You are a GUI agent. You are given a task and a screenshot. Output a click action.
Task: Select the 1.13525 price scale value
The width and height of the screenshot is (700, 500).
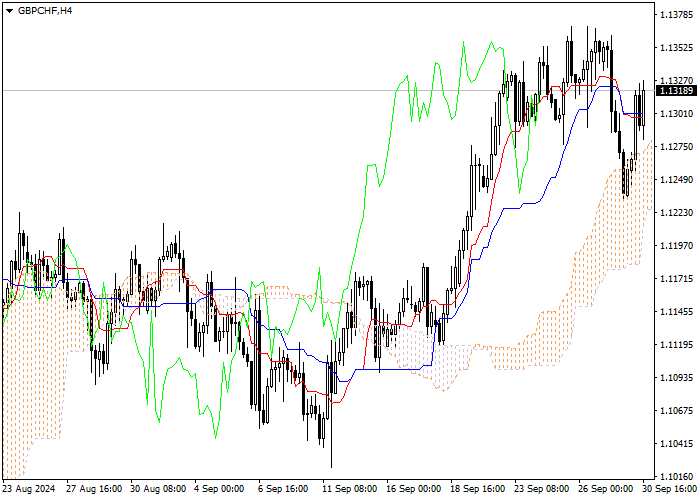677,48
